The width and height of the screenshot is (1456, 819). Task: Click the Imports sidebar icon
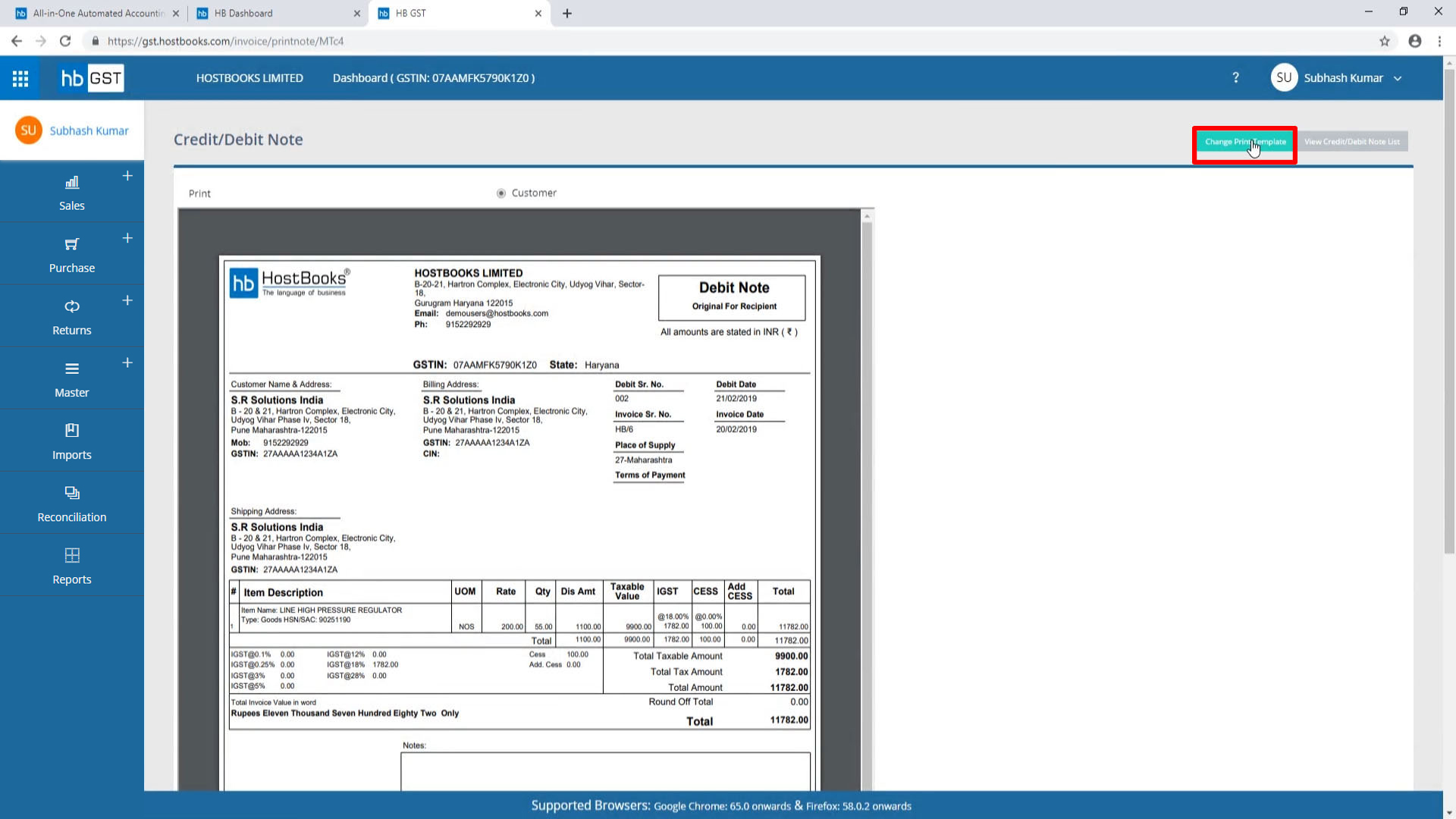pos(72,431)
